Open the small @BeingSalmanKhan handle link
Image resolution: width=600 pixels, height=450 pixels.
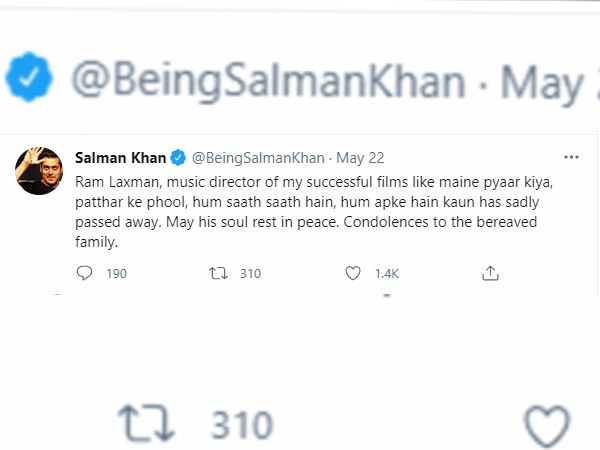(x=257, y=158)
